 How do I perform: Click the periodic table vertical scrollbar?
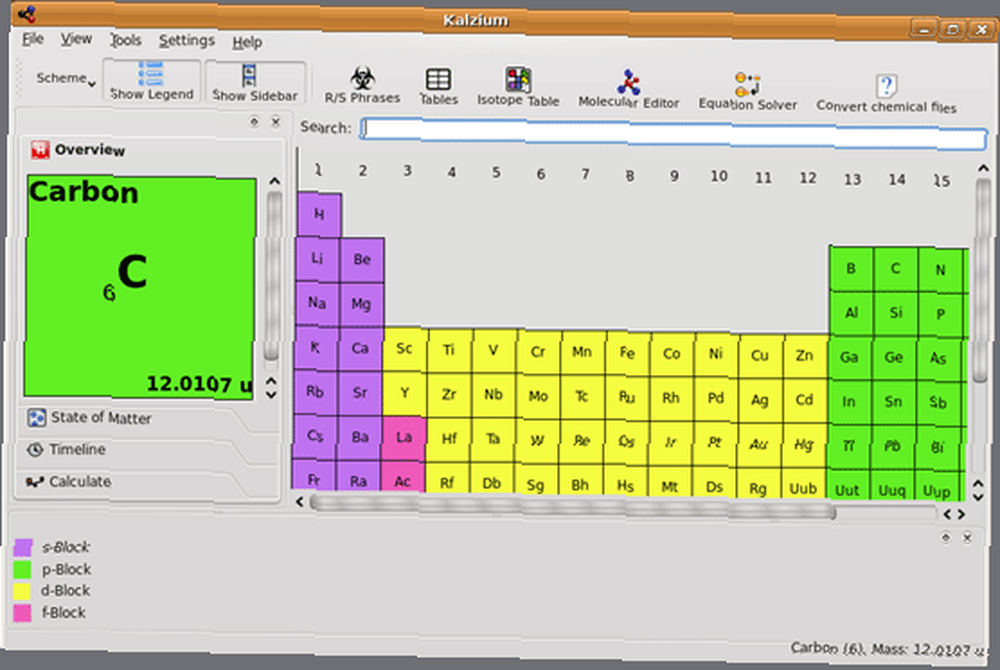tap(982, 280)
